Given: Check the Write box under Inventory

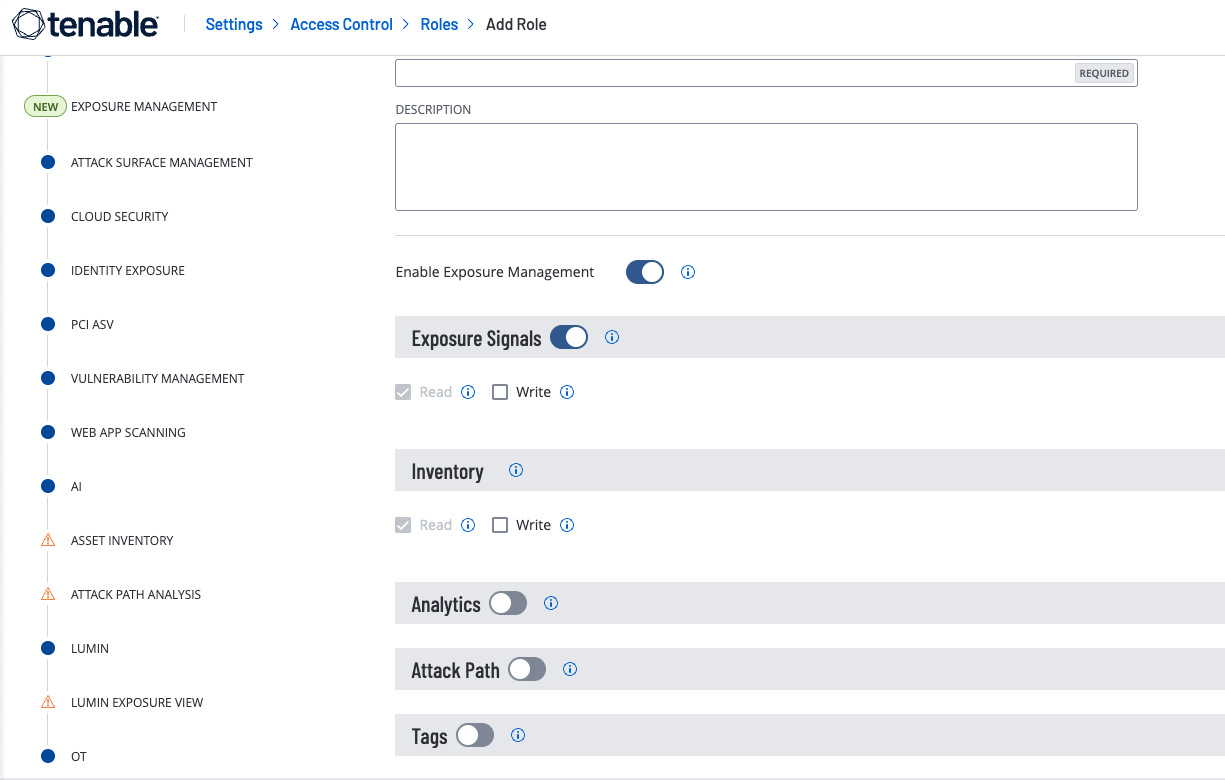Looking at the screenshot, I should (500, 525).
